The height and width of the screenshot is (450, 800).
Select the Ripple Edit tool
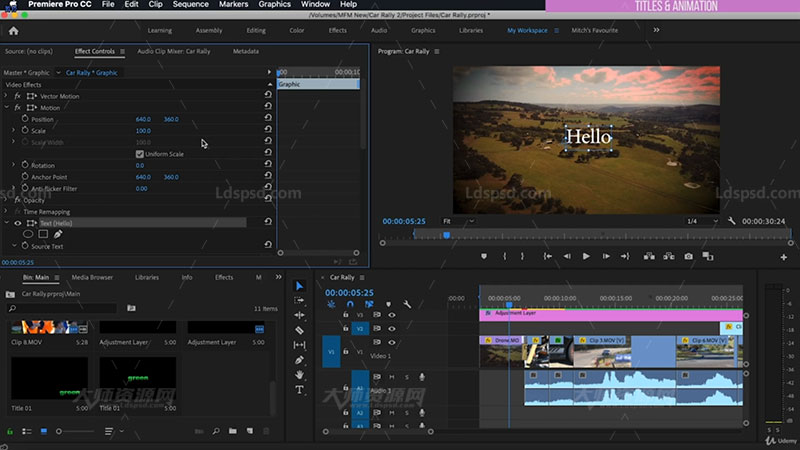pos(299,315)
